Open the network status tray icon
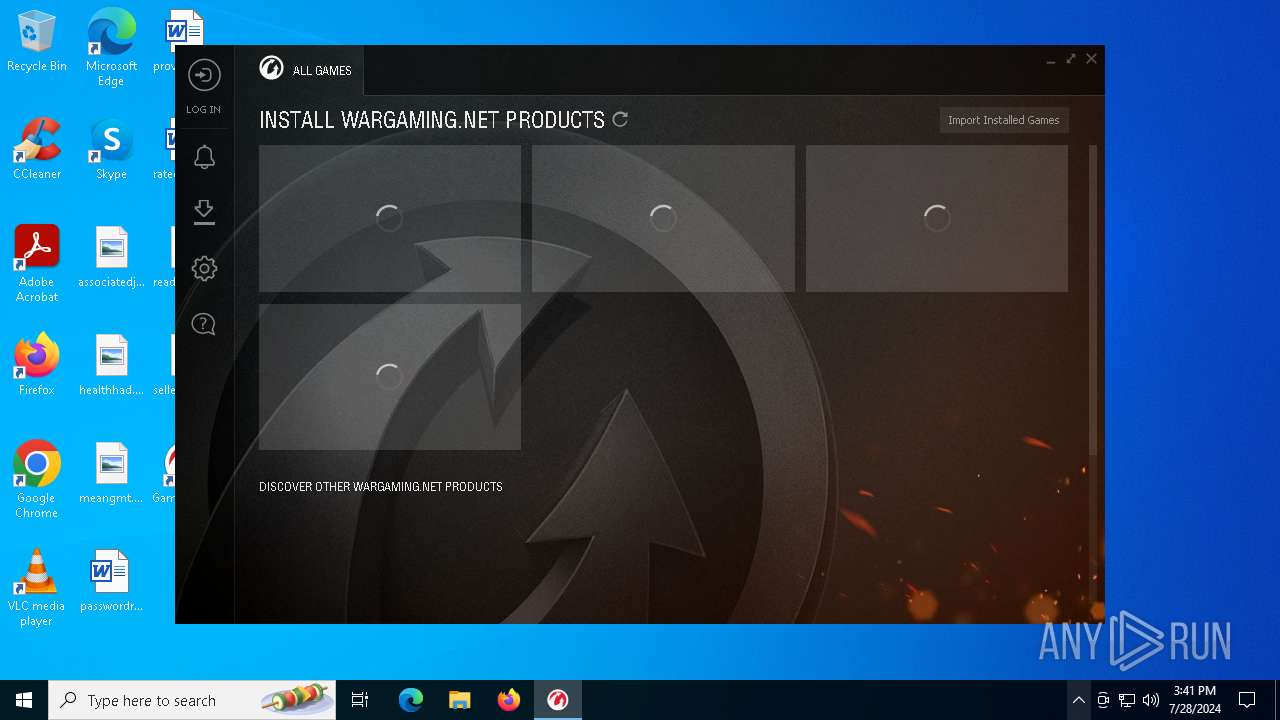This screenshot has width=1280, height=720. coord(1127,700)
